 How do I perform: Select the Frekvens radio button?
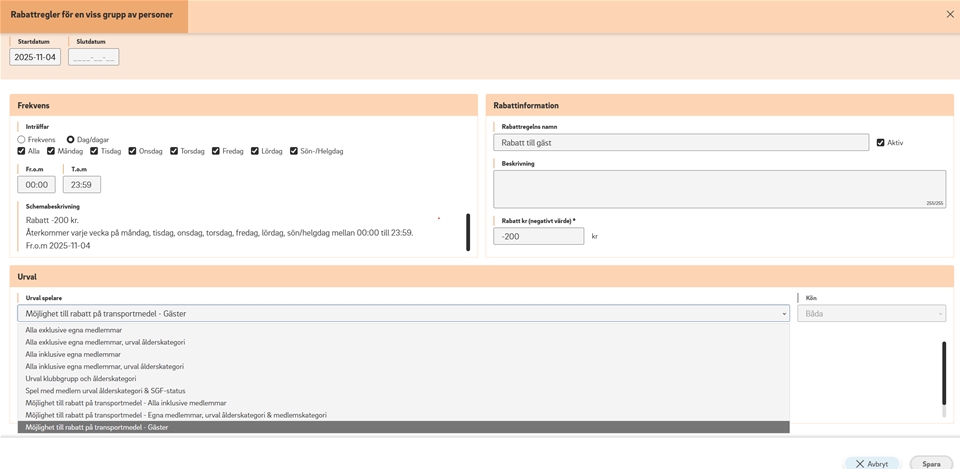pos(22,140)
